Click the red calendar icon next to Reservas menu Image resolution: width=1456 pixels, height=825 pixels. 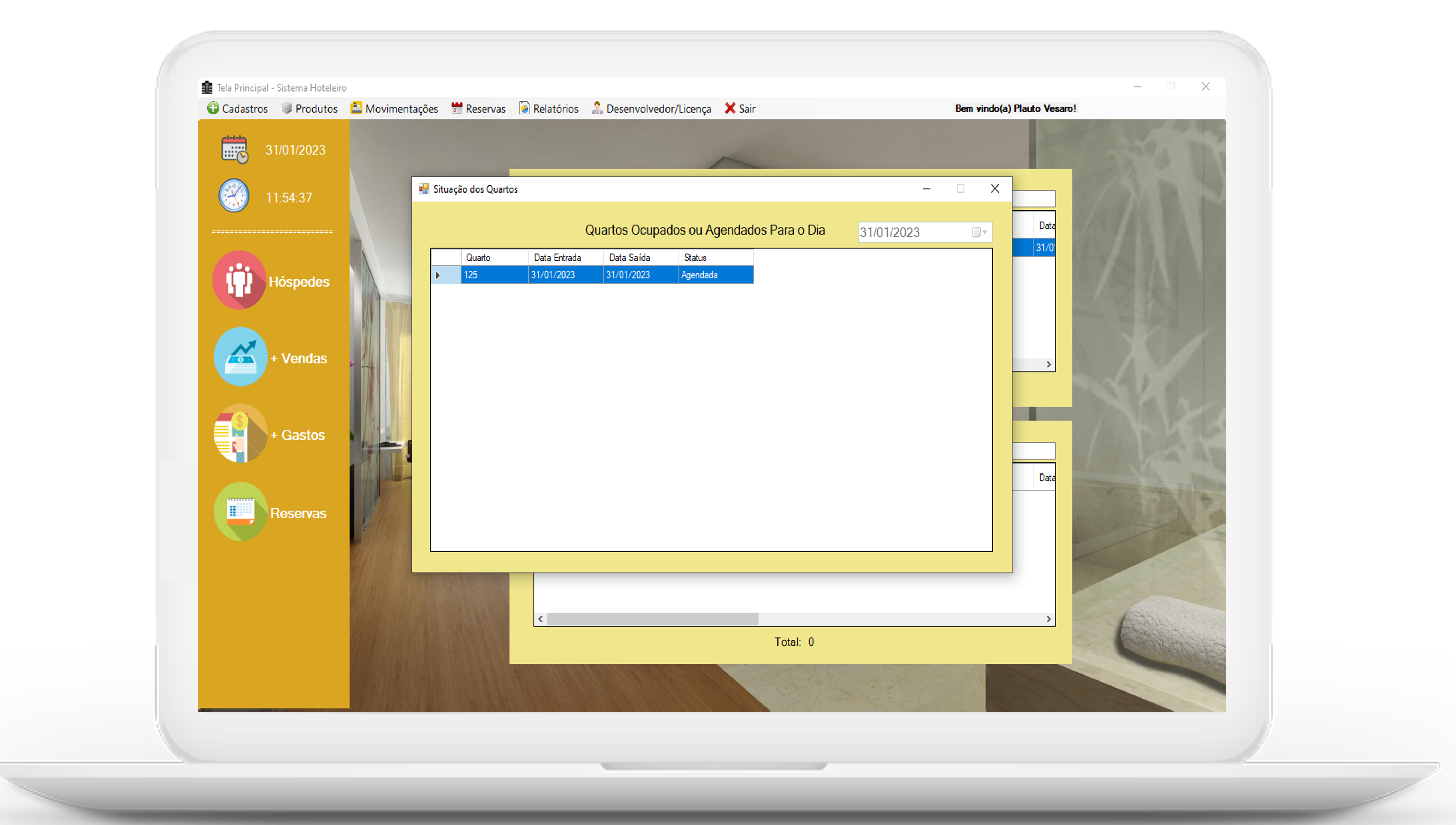456,108
